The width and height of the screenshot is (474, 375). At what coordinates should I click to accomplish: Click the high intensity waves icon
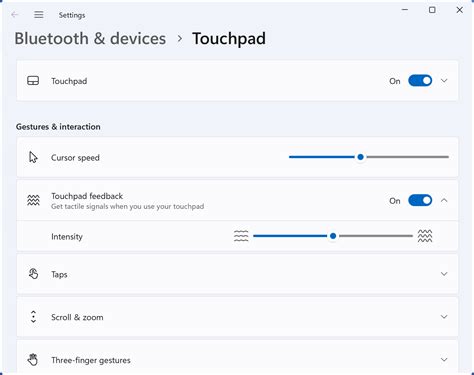coord(425,236)
